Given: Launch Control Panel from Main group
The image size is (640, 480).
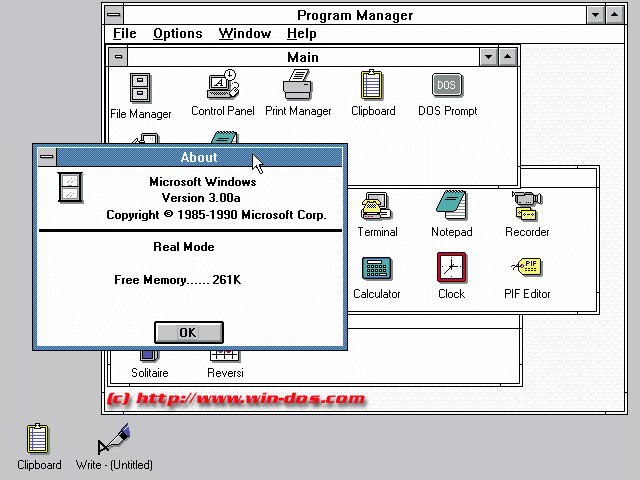Looking at the screenshot, I should 222,87.
